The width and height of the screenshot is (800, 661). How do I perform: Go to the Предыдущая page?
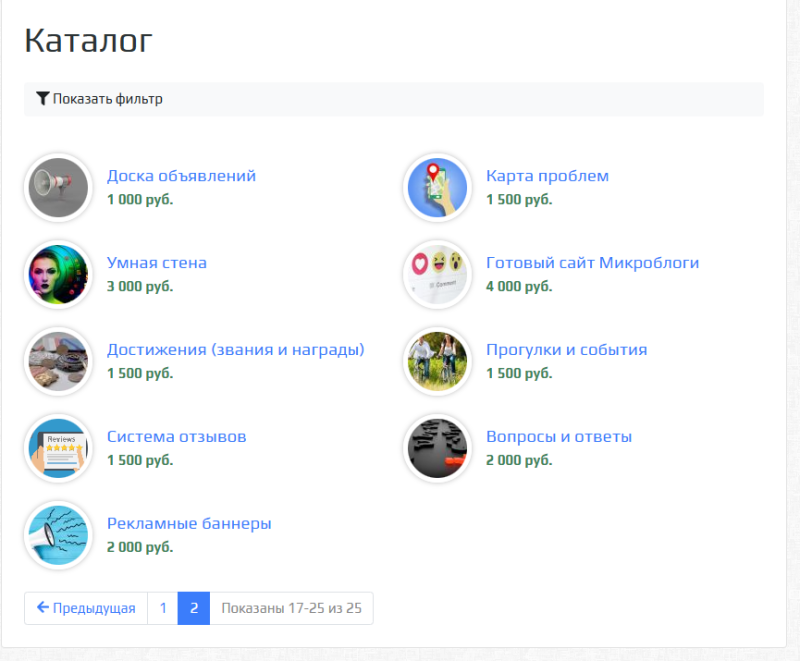click(x=86, y=608)
